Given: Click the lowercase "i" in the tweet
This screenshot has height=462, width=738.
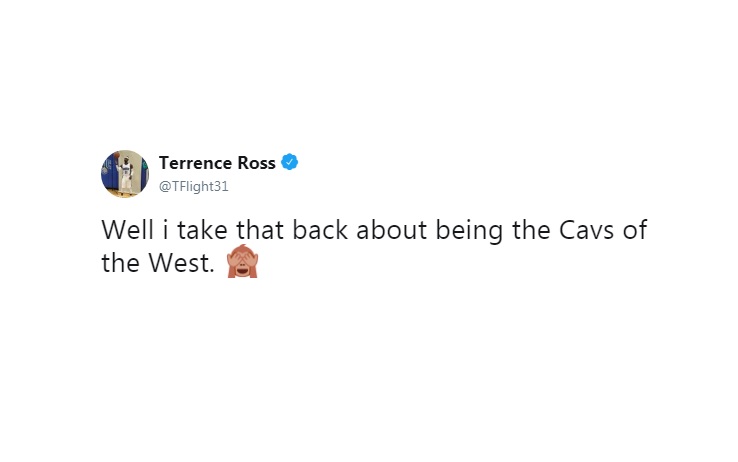Looking at the screenshot, I should (165, 230).
